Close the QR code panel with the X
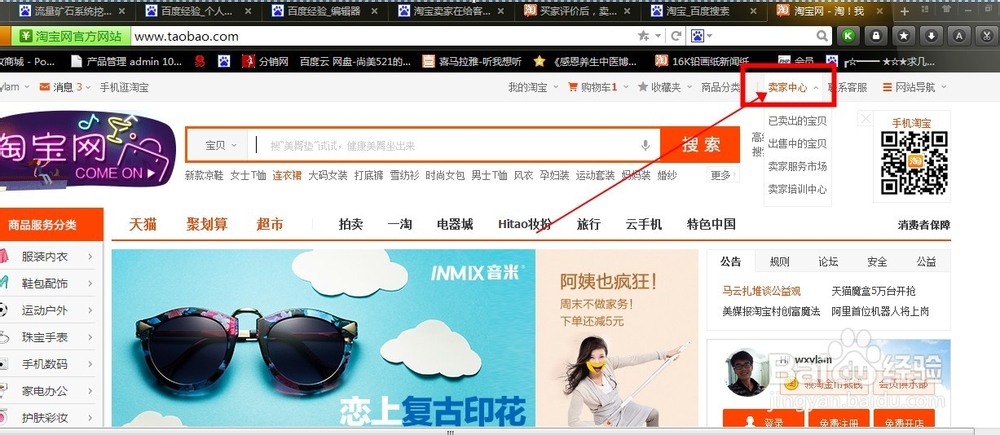This screenshot has height=435, width=1000. (x=865, y=119)
